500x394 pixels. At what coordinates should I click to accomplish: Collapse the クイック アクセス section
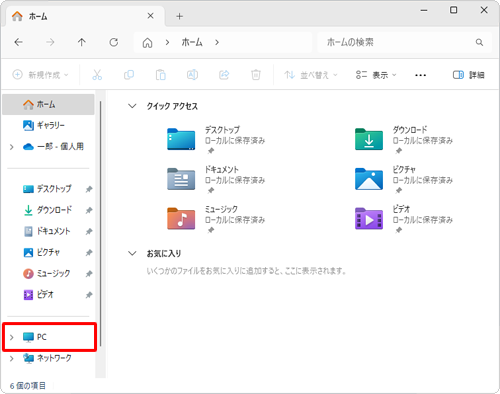click(x=132, y=106)
